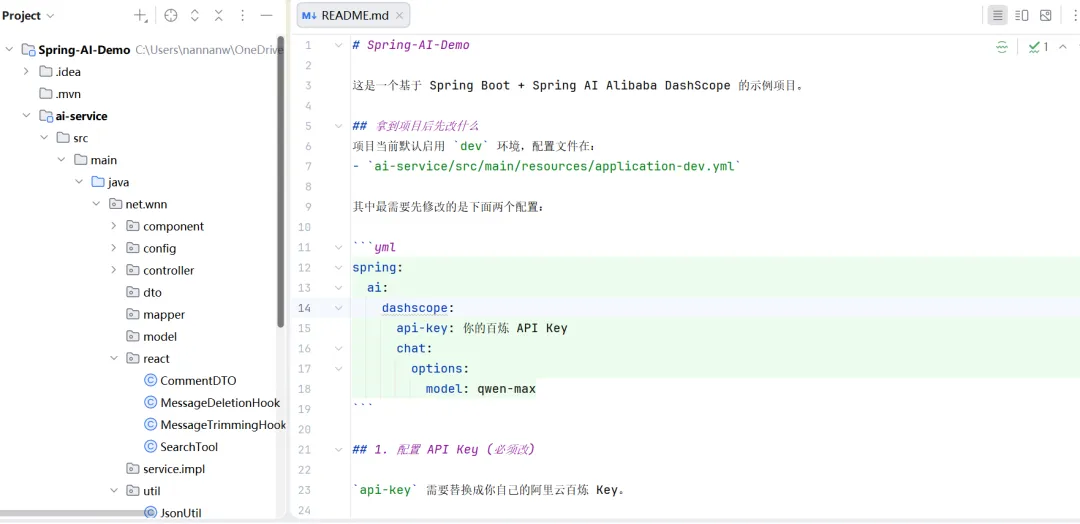
Task: Expand the controller package
Action: [x=114, y=271]
